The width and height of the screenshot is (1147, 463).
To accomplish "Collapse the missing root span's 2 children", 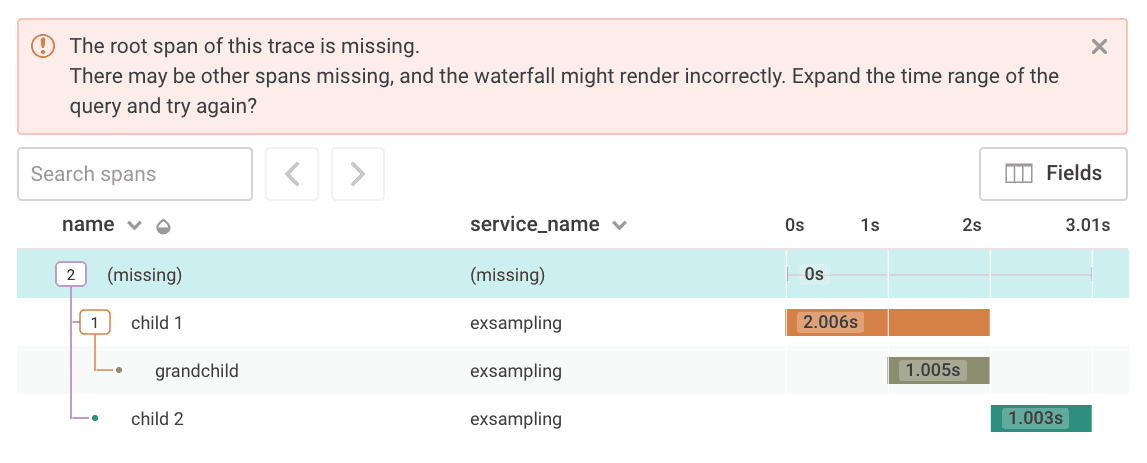I will click(70, 274).
